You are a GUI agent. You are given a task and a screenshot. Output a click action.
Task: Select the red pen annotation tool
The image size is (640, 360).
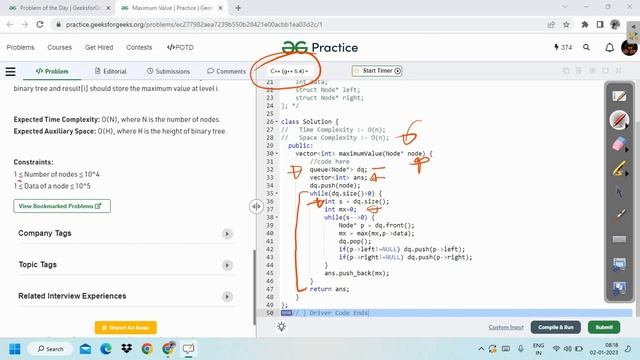(x=619, y=120)
